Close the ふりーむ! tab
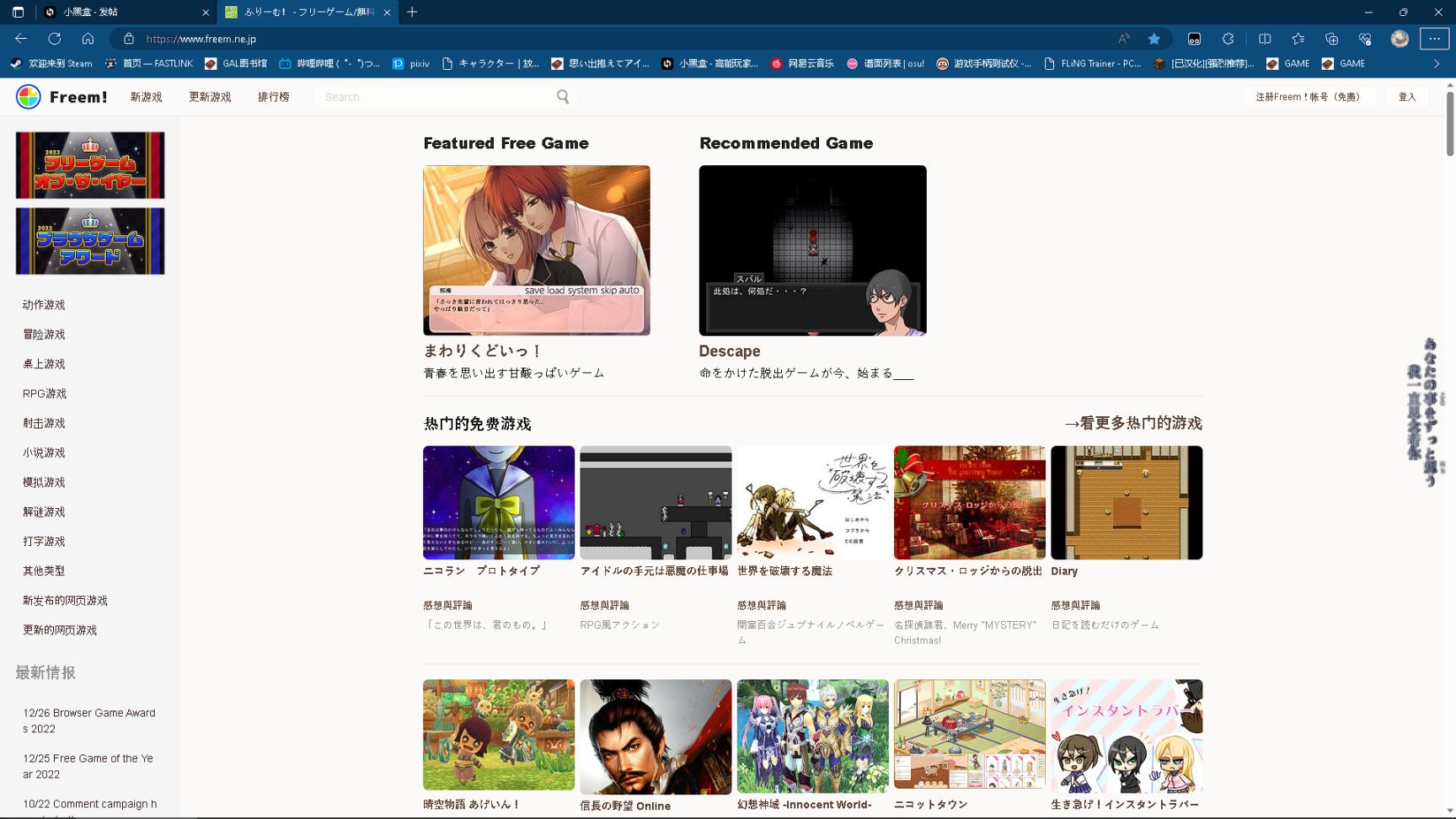Screen dimensions: 1456x819 point(387,13)
